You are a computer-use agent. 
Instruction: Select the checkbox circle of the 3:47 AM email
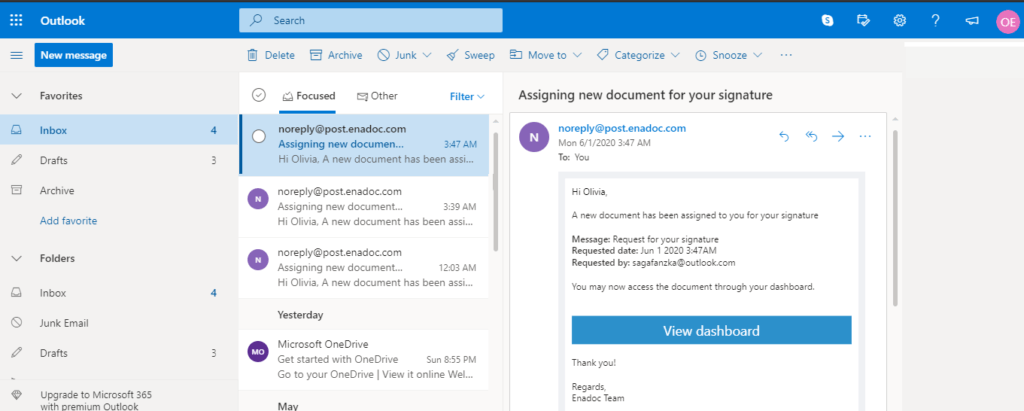click(x=259, y=137)
